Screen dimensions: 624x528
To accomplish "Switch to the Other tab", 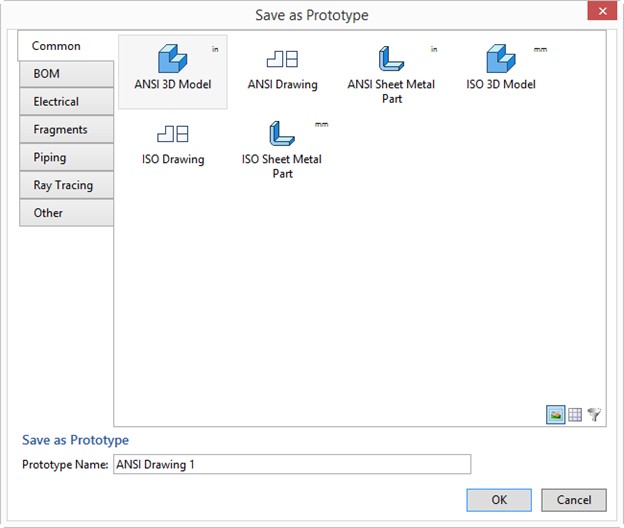I will 66,213.
